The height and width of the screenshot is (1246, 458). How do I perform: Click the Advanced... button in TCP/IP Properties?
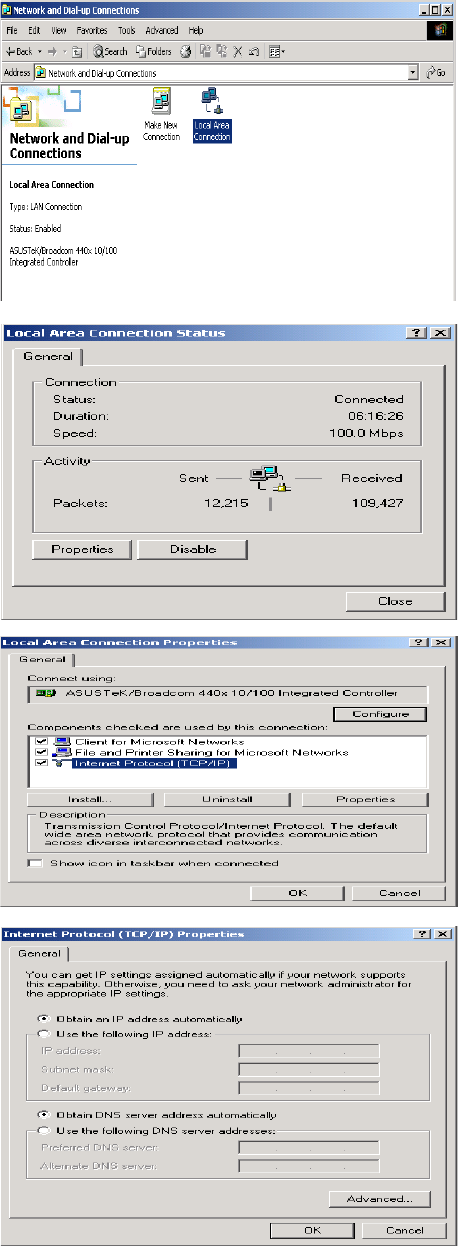[x=379, y=1199]
